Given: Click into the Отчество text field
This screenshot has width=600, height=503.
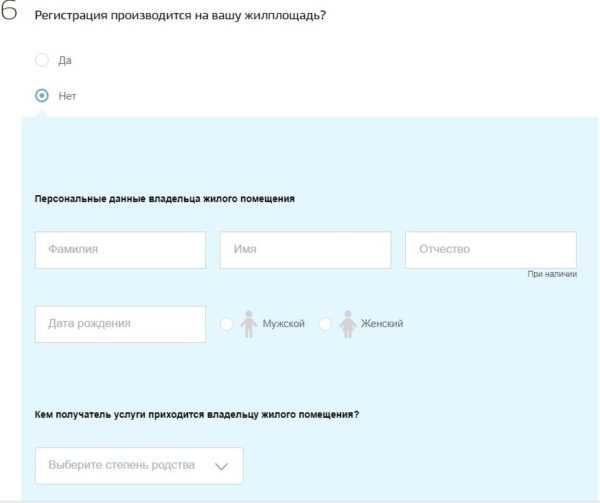Looking at the screenshot, I should pos(490,250).
